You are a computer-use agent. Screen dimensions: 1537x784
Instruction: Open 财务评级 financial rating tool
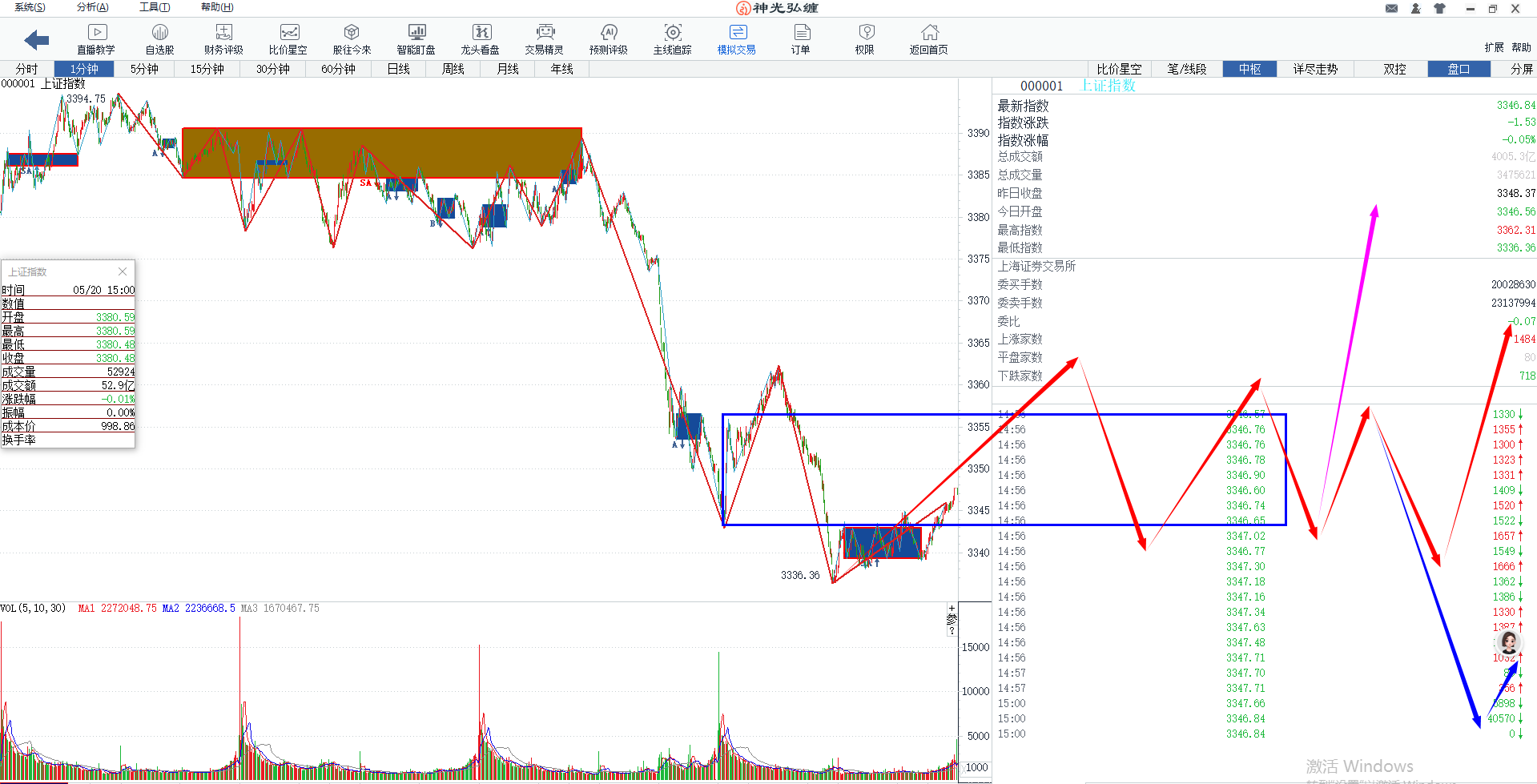(223, 38)
